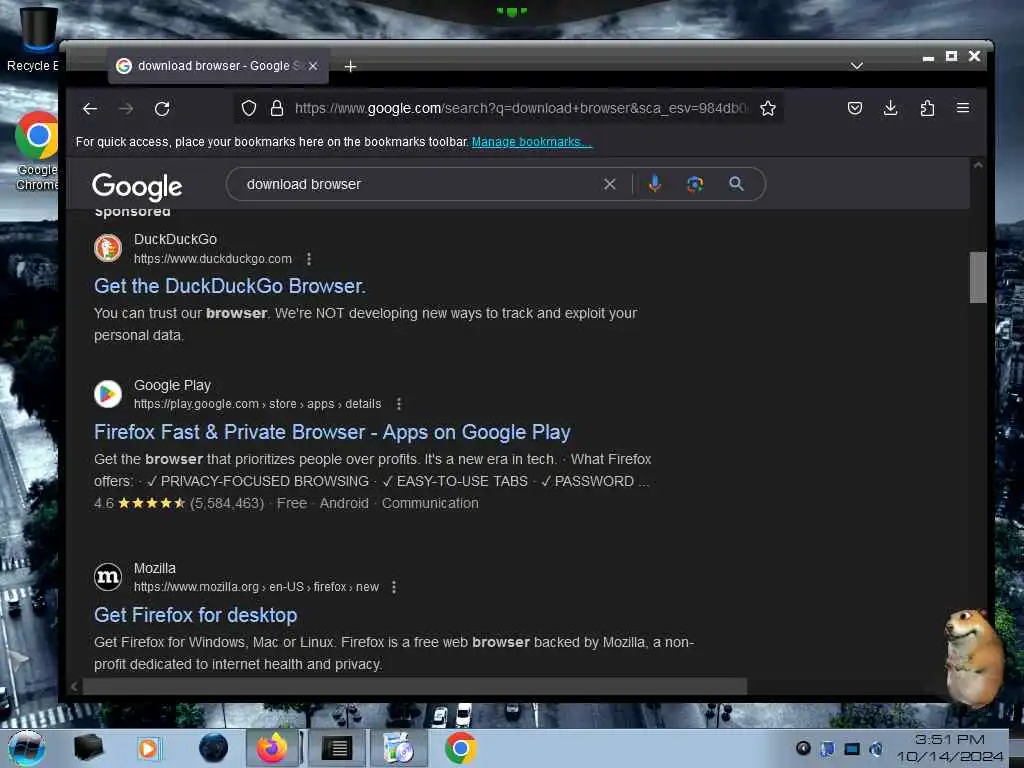The image size is (1024, 768).
Task: Click the Mozilla result favicon
Action: tap(108, 577)
